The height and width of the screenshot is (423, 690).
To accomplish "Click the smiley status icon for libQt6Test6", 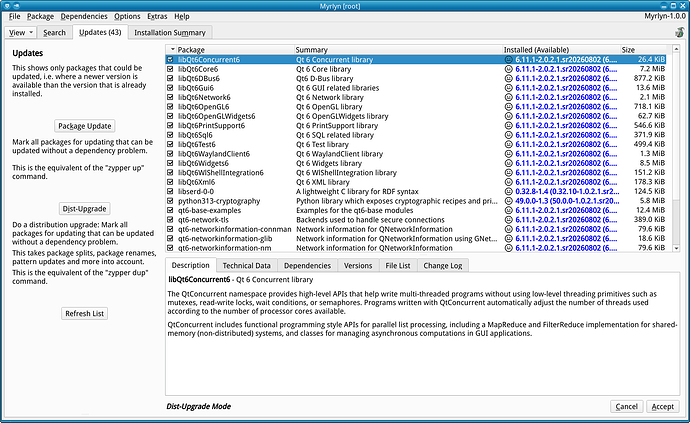I will tap(508, 144).
